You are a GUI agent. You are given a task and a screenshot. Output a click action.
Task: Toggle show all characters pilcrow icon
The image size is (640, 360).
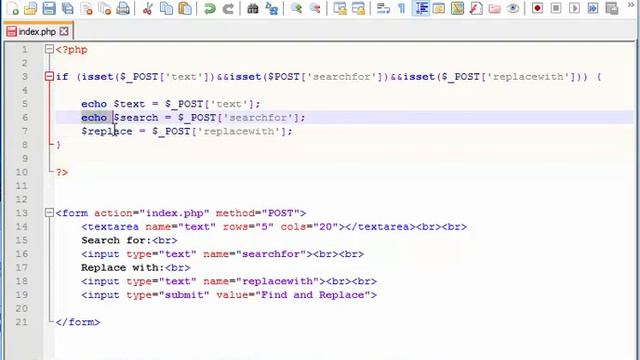(x=402, y=8)
